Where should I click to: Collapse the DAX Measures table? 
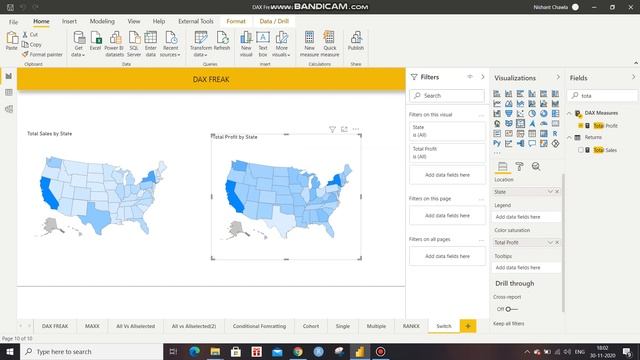pyautogui.click(x=570, y=113)
